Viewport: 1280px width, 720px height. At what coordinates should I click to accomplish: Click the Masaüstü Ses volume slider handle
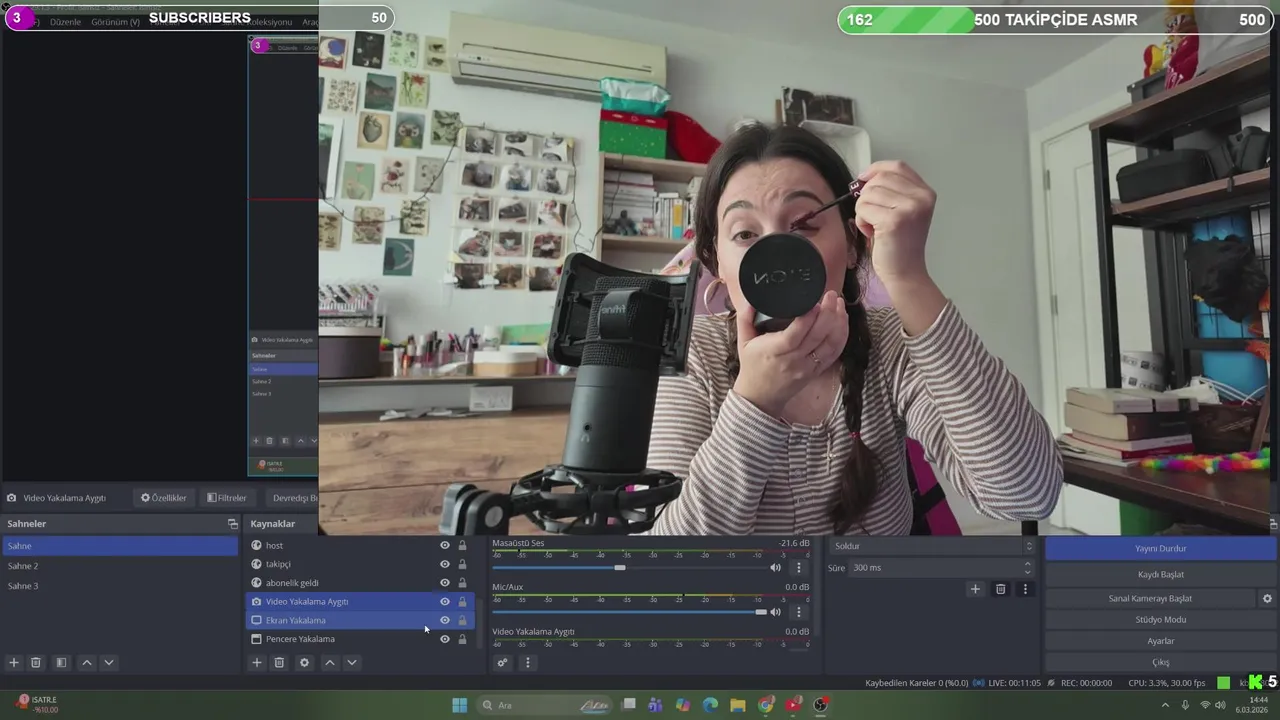tap(620, 568)
